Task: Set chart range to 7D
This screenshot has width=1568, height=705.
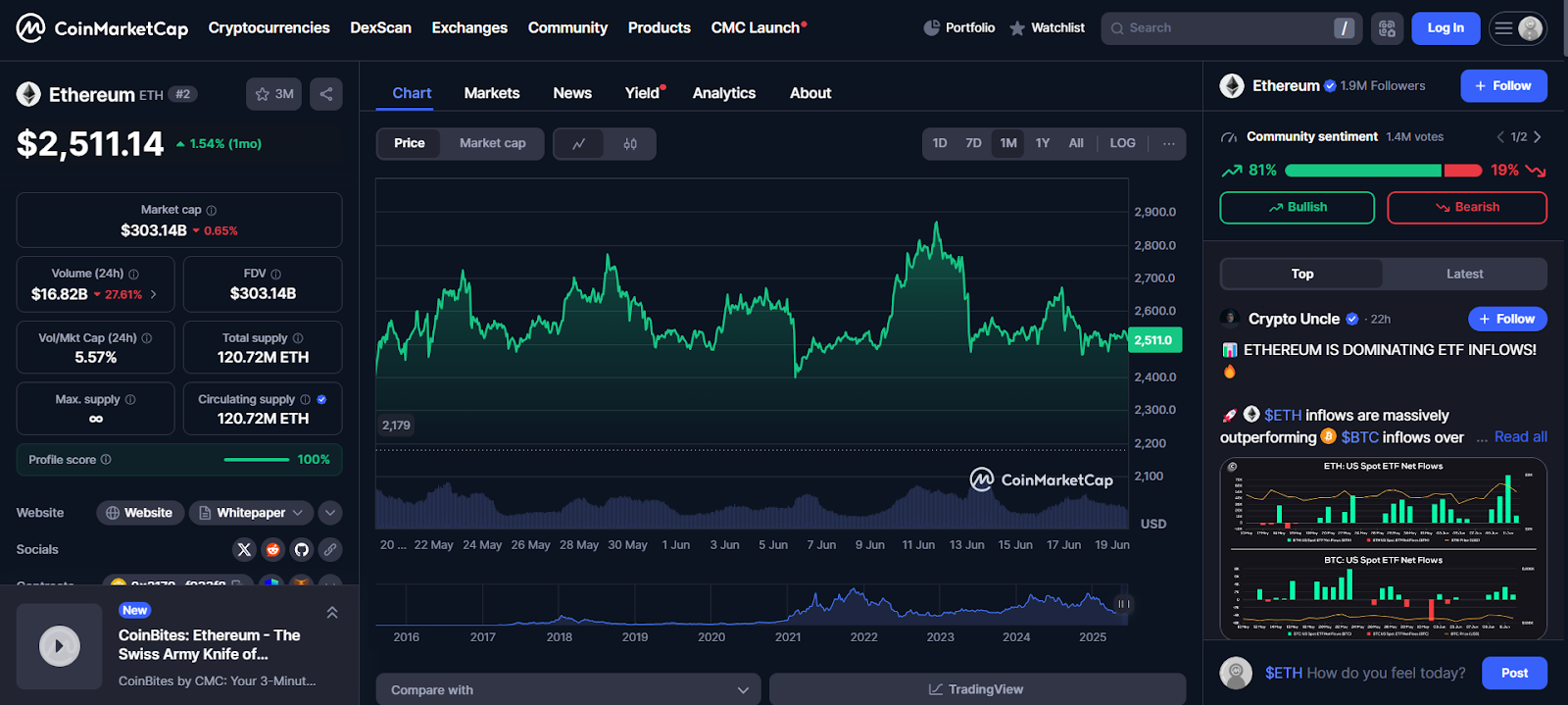Action: click(x=973, y=143)
